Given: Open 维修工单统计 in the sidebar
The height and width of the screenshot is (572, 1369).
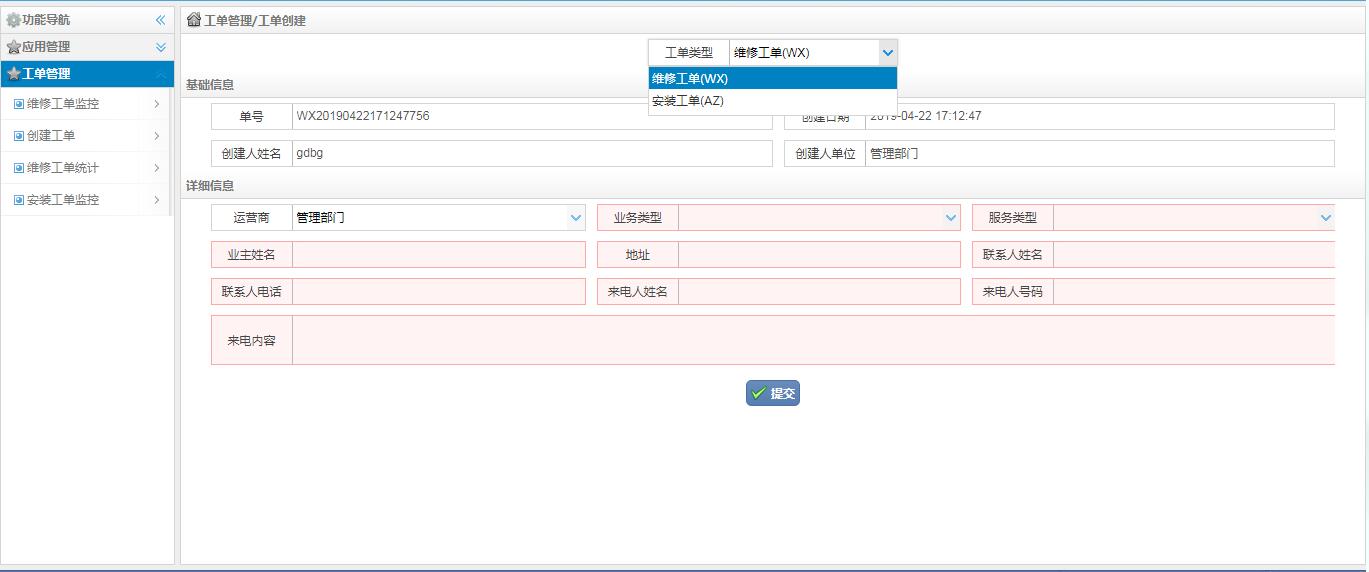Looking at the screenshot, I should [63, 168].
